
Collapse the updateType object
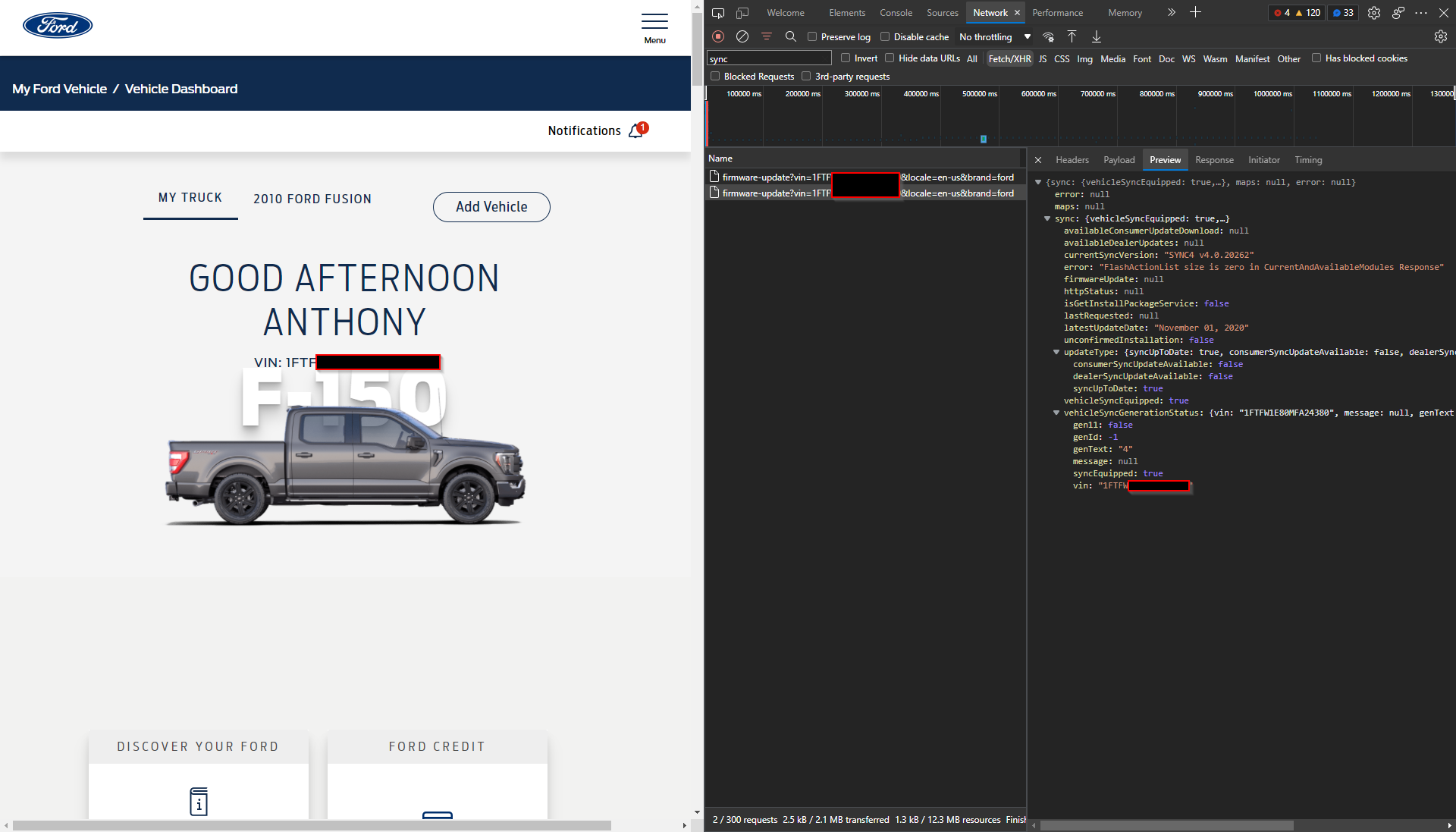pos(1057,352)
